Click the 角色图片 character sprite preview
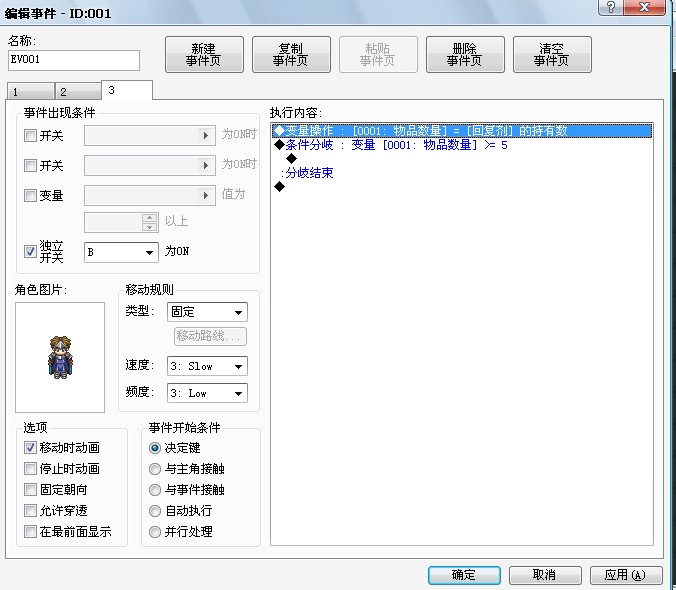 click(60, 357)
